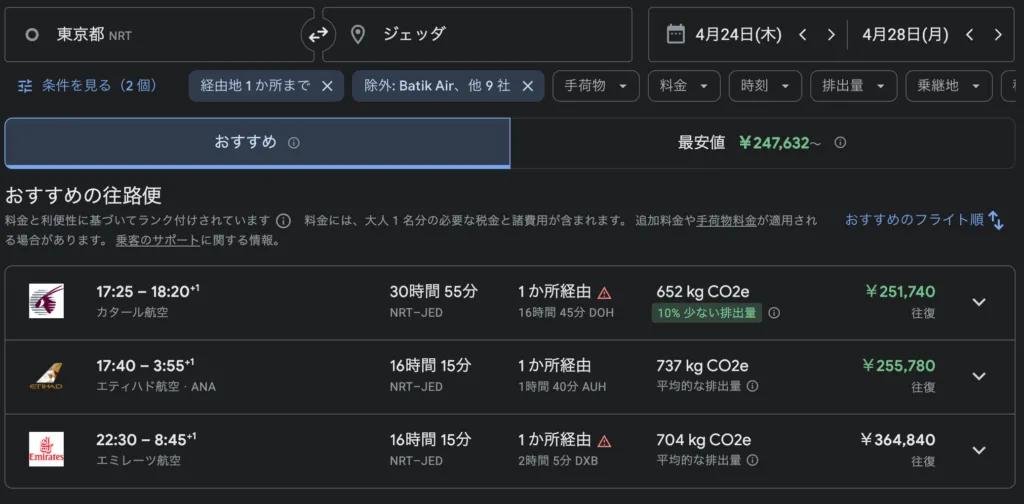The height and width of the screenshot is (504, 1024).
Task: Click the ジェッダ destination field
Action: (x=477, y=35)
